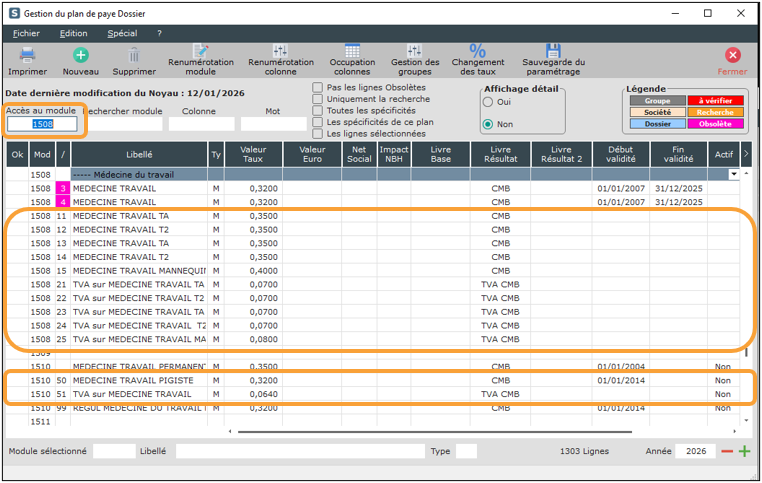Open the Spécial menu
The image size is (762, 483).
point(122,33)
